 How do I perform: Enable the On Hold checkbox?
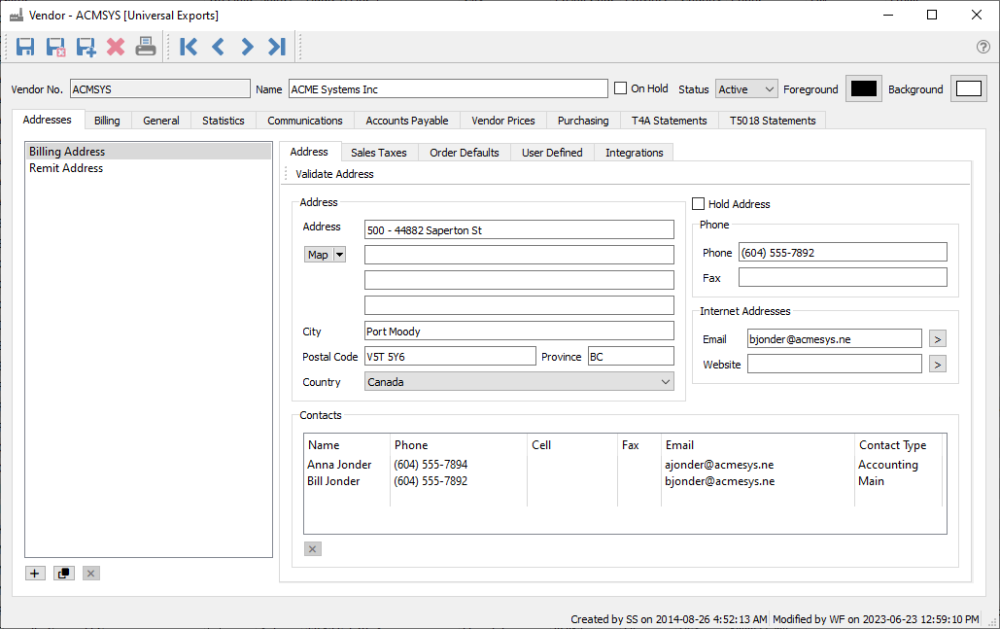(621, 88)
